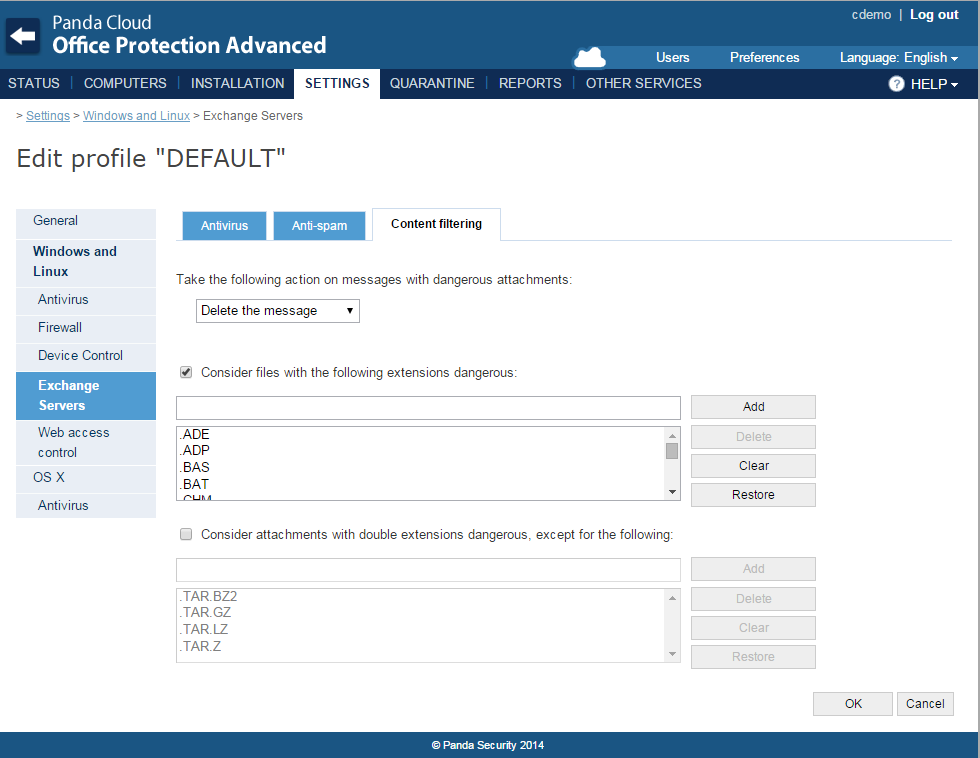Select the SETTINGS menu tab

coord(337,84)
